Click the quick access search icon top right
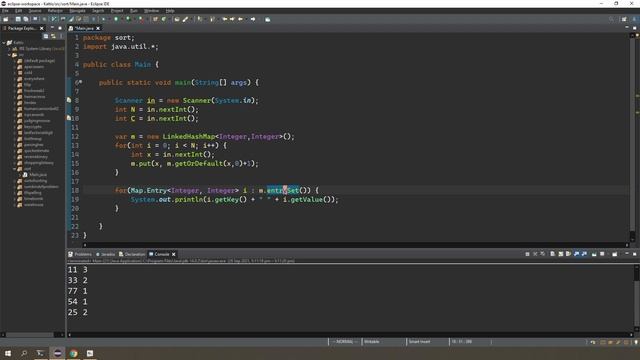640x360 pixels. pos(611,19)
